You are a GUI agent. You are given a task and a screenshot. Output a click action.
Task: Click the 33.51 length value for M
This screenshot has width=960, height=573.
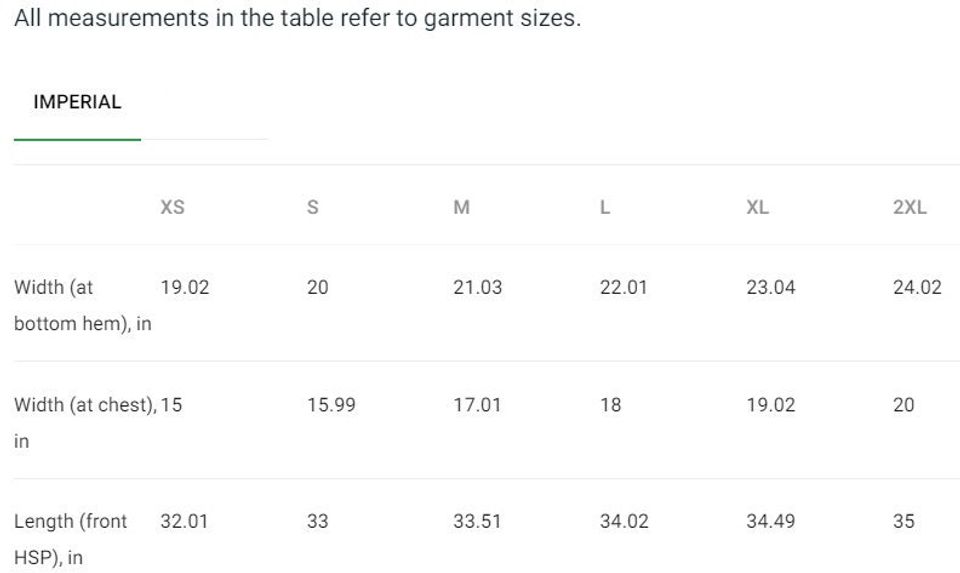coord(478,522)
